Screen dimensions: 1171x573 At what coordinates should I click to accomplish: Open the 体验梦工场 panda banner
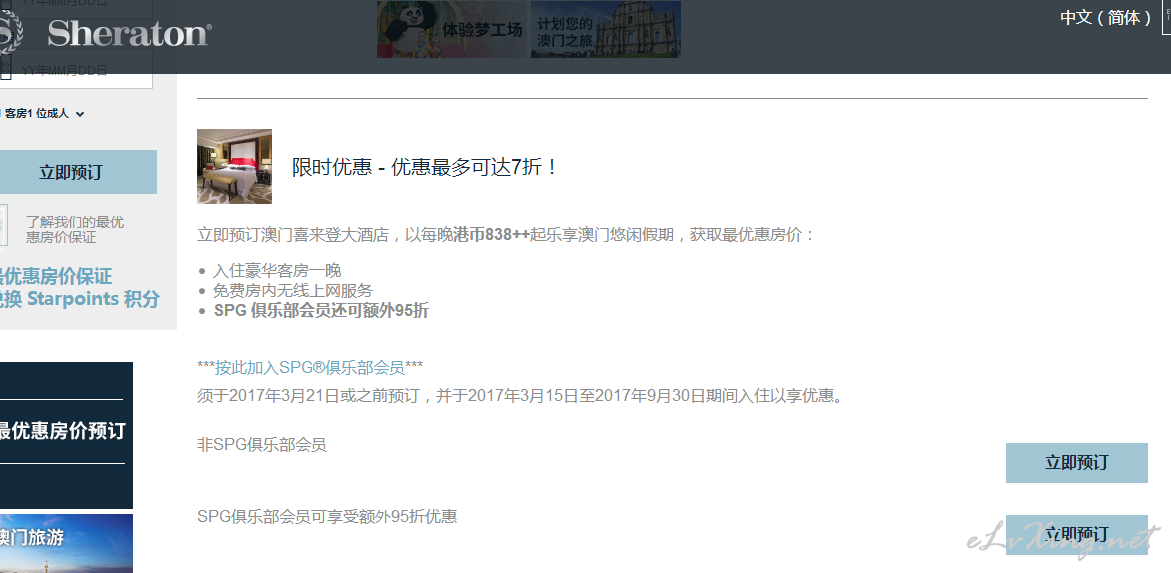click(452, 29)
